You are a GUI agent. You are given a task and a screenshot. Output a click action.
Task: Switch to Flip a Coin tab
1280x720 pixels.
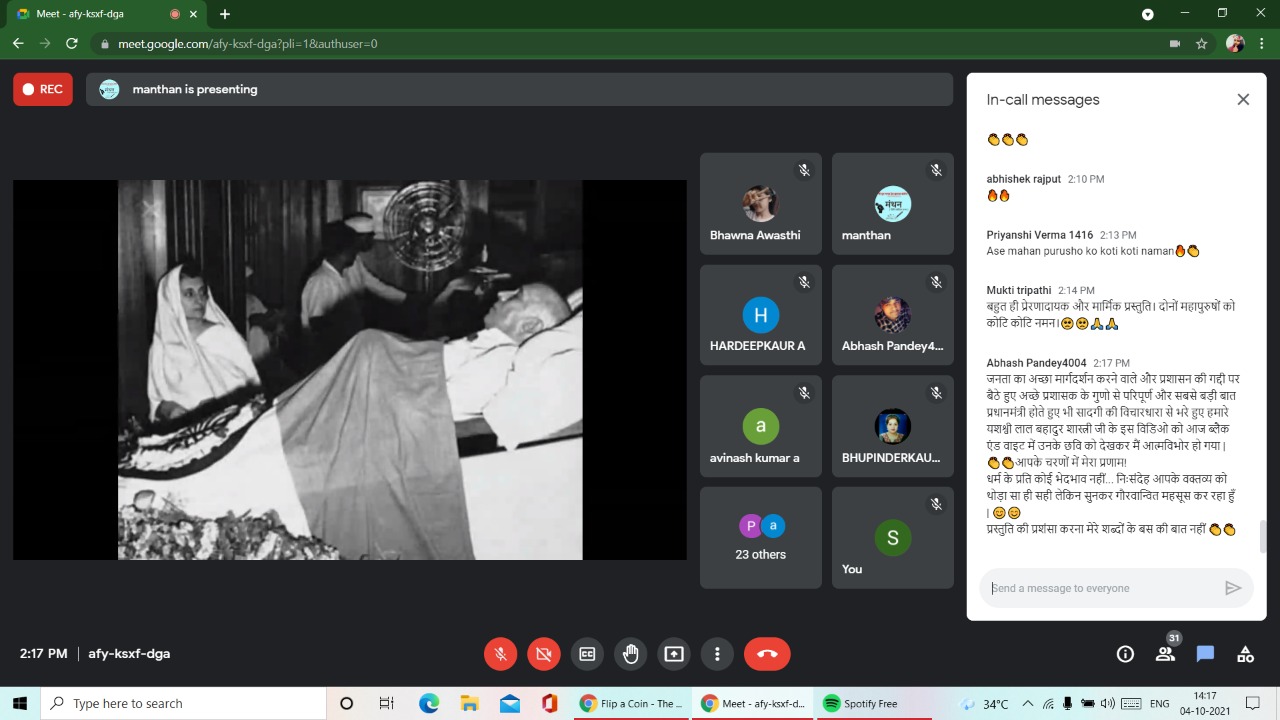[x=632, y=704]
